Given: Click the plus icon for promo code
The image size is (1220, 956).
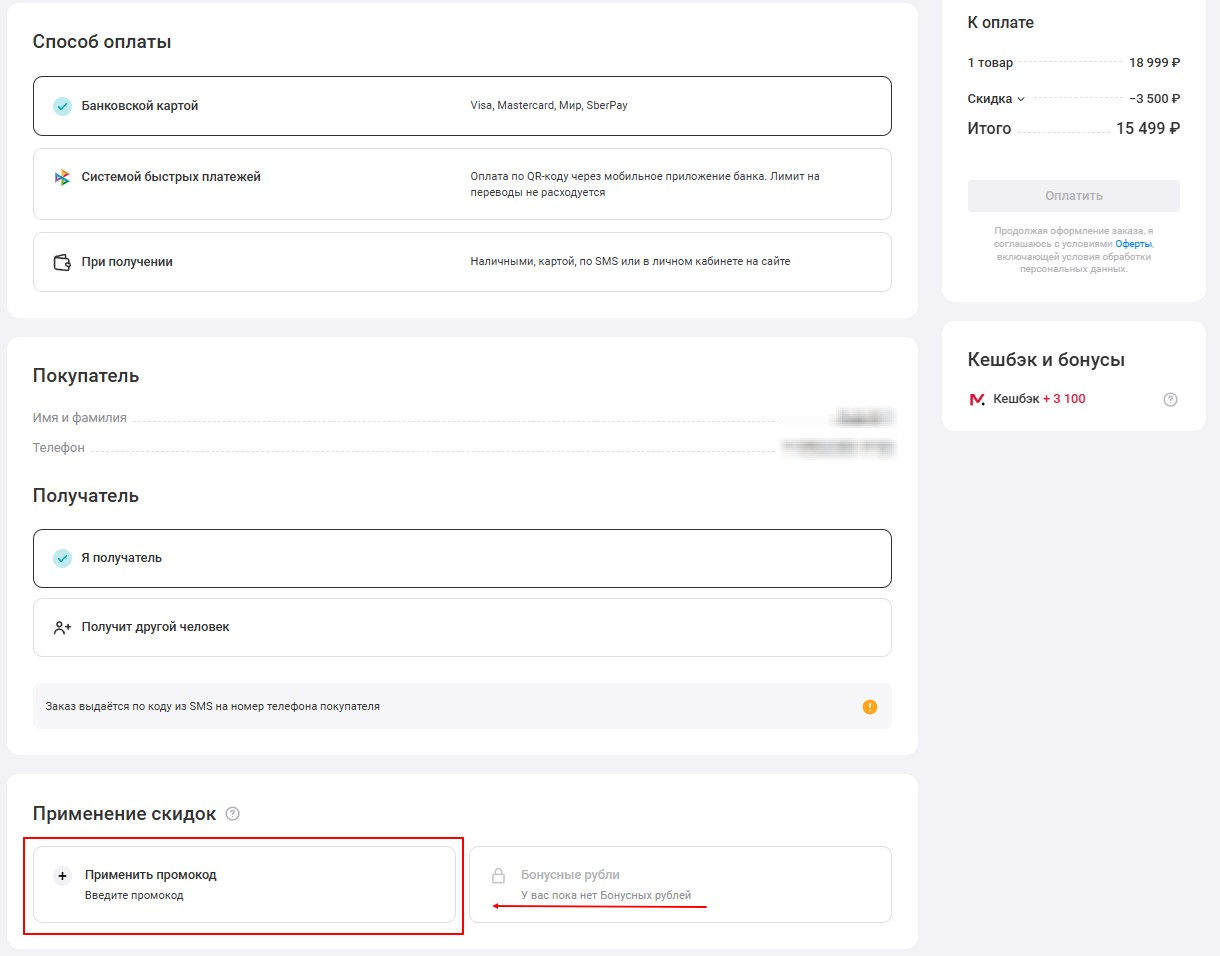Looking at the screenshot, I should [62, 876].
